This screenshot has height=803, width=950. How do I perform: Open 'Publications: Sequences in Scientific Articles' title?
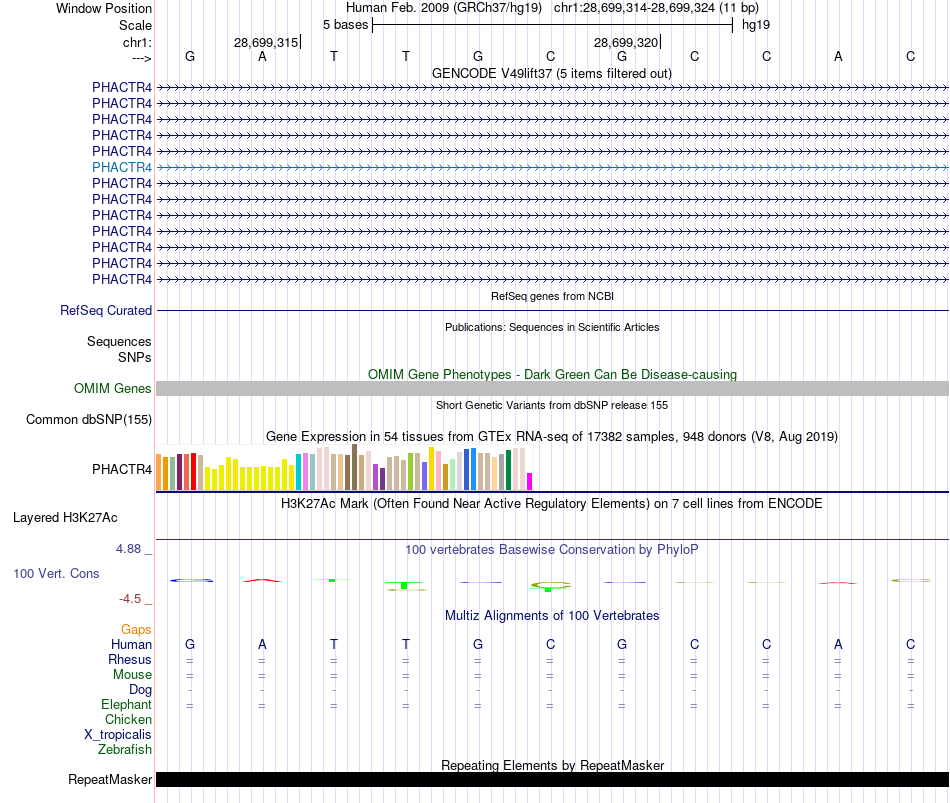(552, 327)
